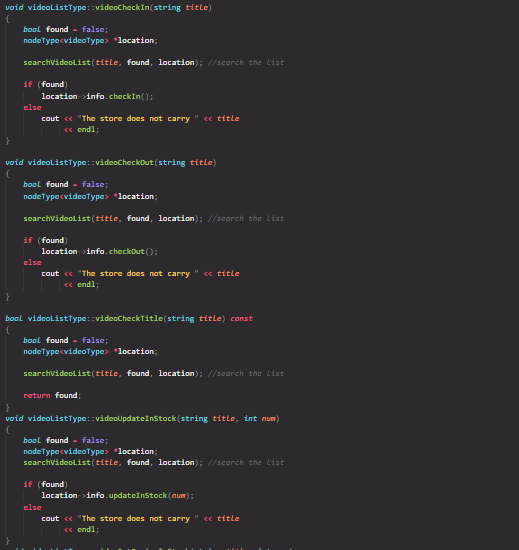This screenshot has width=519, height=550.
Task: Click the videoCheckIn function name
Action: [122, 7]
